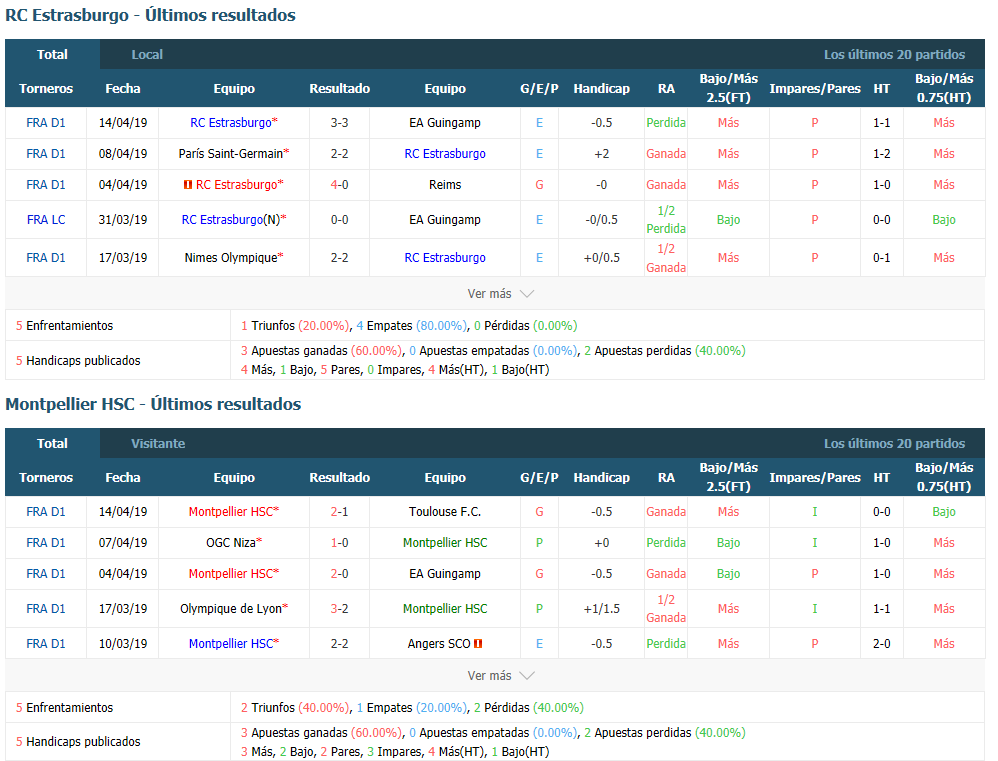This screenshot has width=998, height=761.
Task: Open Los últimos 20 partidos in Montpellier section
Action: click(x=894, y=443)
